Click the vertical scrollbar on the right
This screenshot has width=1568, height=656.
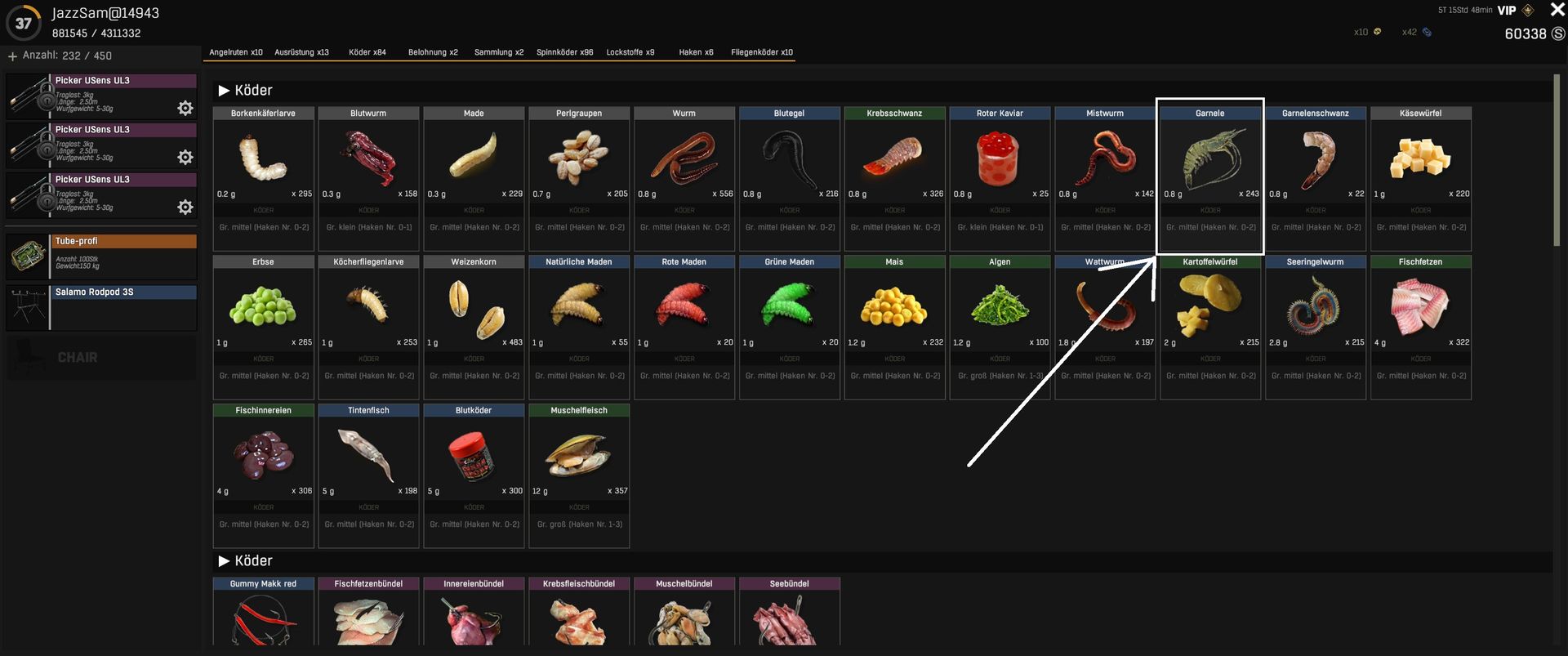1557,159
